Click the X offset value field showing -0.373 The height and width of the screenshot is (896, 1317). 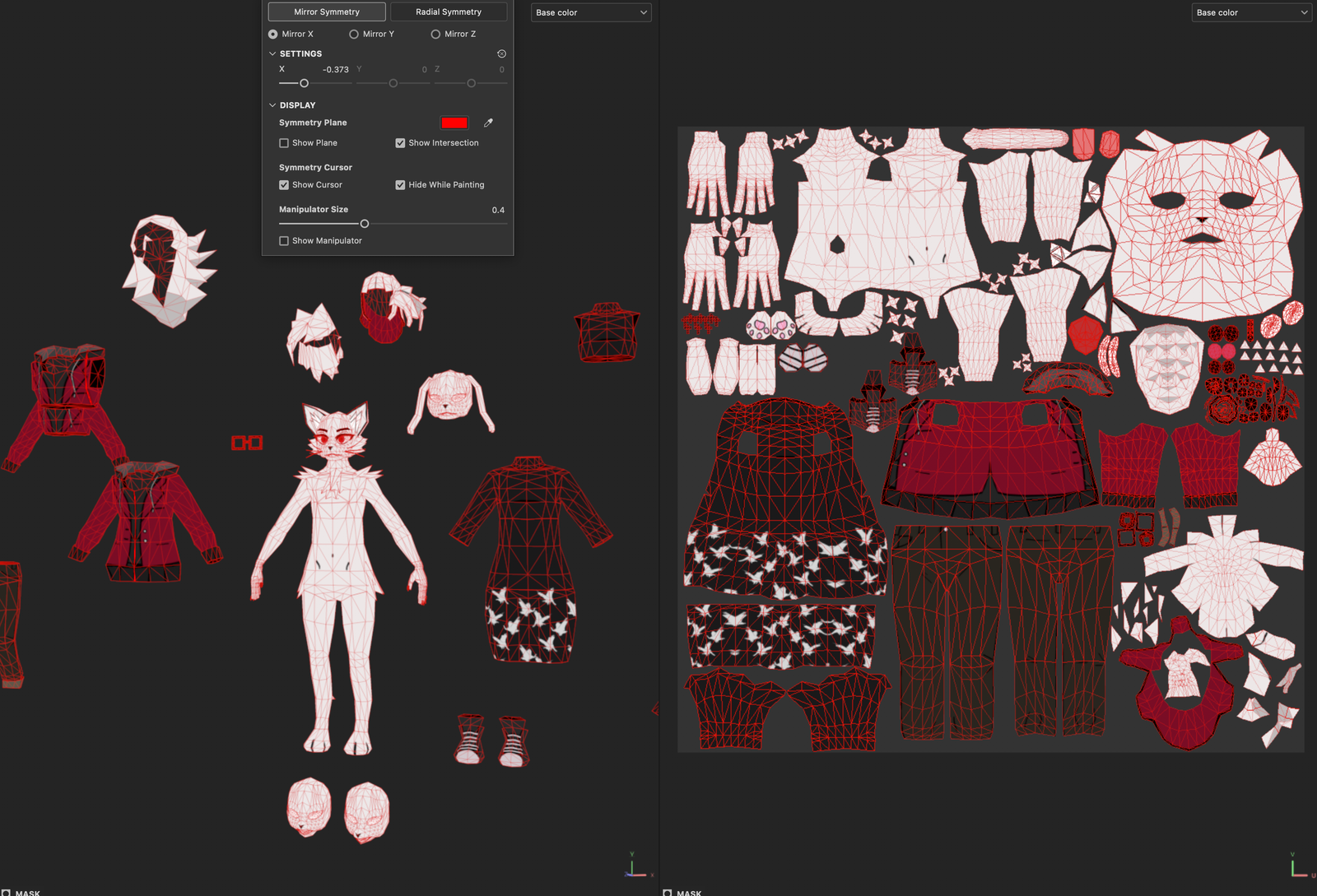336,69
